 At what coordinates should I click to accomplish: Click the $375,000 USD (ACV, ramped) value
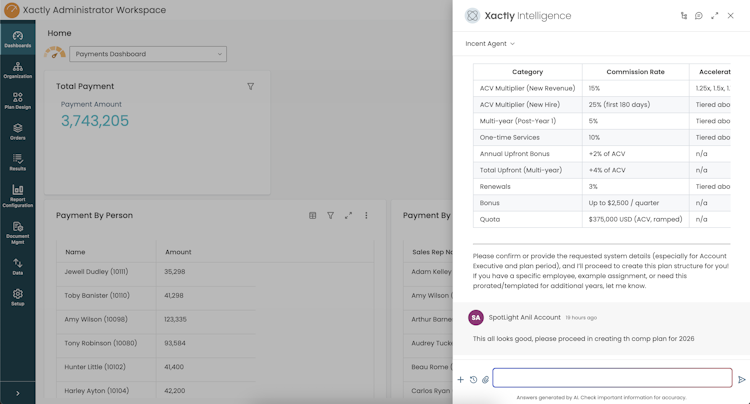635,219
